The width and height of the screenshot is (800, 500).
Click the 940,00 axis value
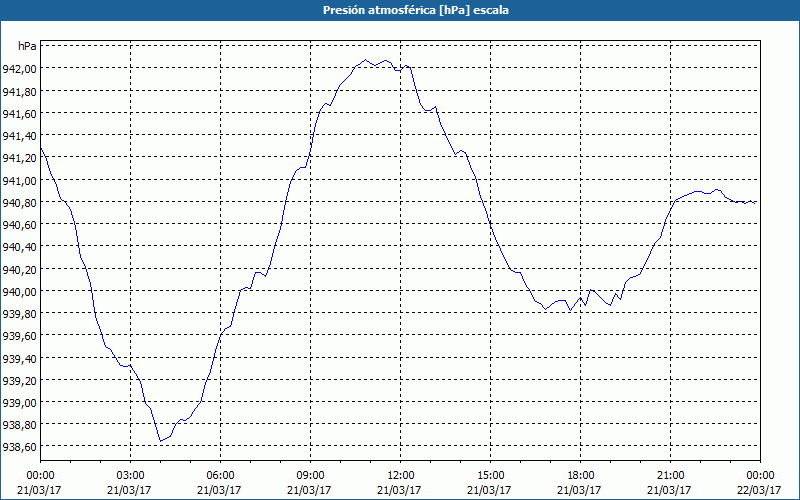pyautogui.click(x=19, y=291)
